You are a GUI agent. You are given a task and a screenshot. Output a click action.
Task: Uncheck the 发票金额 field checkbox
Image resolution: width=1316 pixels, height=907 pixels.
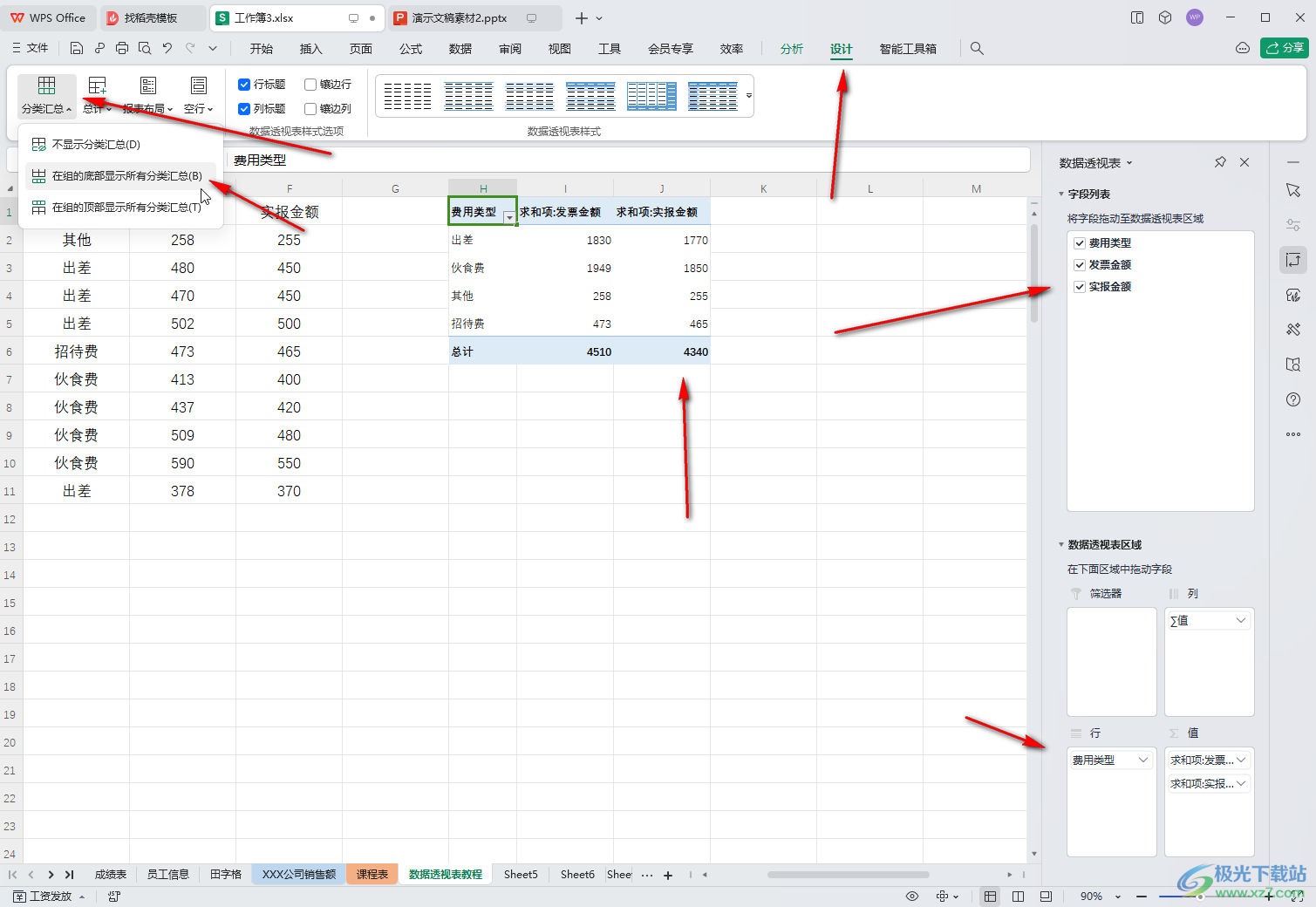[x=1080, y=265]
